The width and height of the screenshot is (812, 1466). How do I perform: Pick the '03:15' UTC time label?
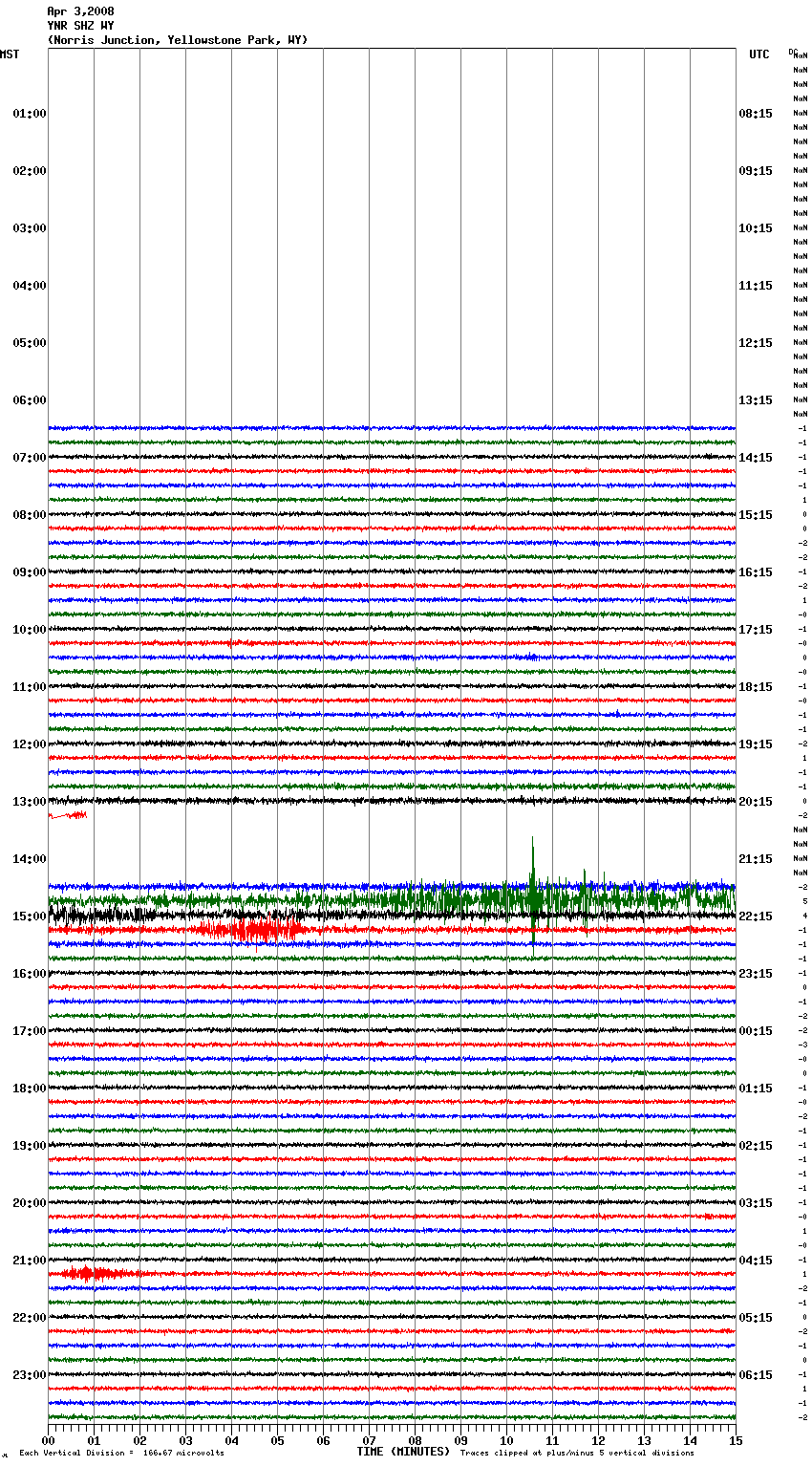pyautogui.click(x=756, y=1203)
